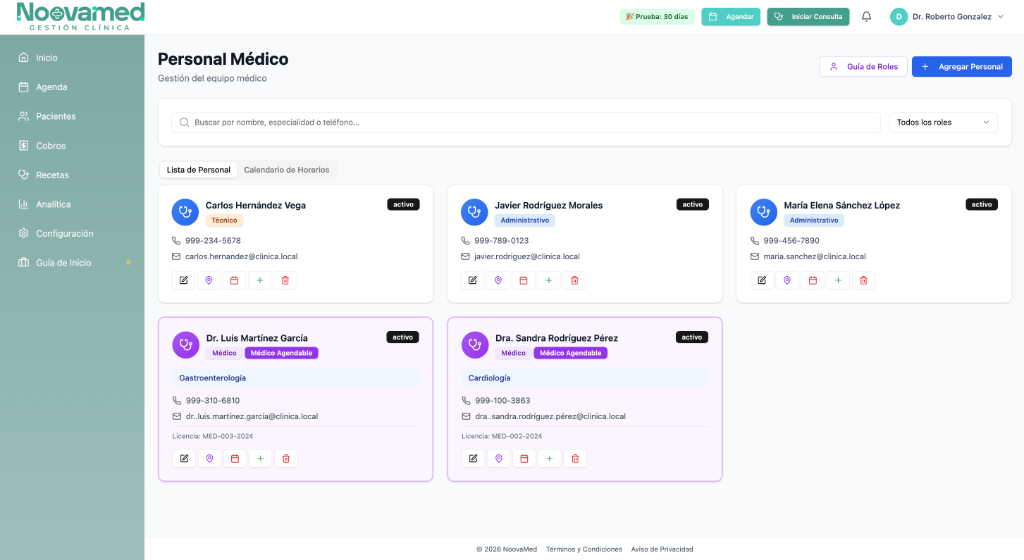This screenshot has height=560, width=1024.
Task: Click phone number 999-789-0123
Action: (502, 241)
